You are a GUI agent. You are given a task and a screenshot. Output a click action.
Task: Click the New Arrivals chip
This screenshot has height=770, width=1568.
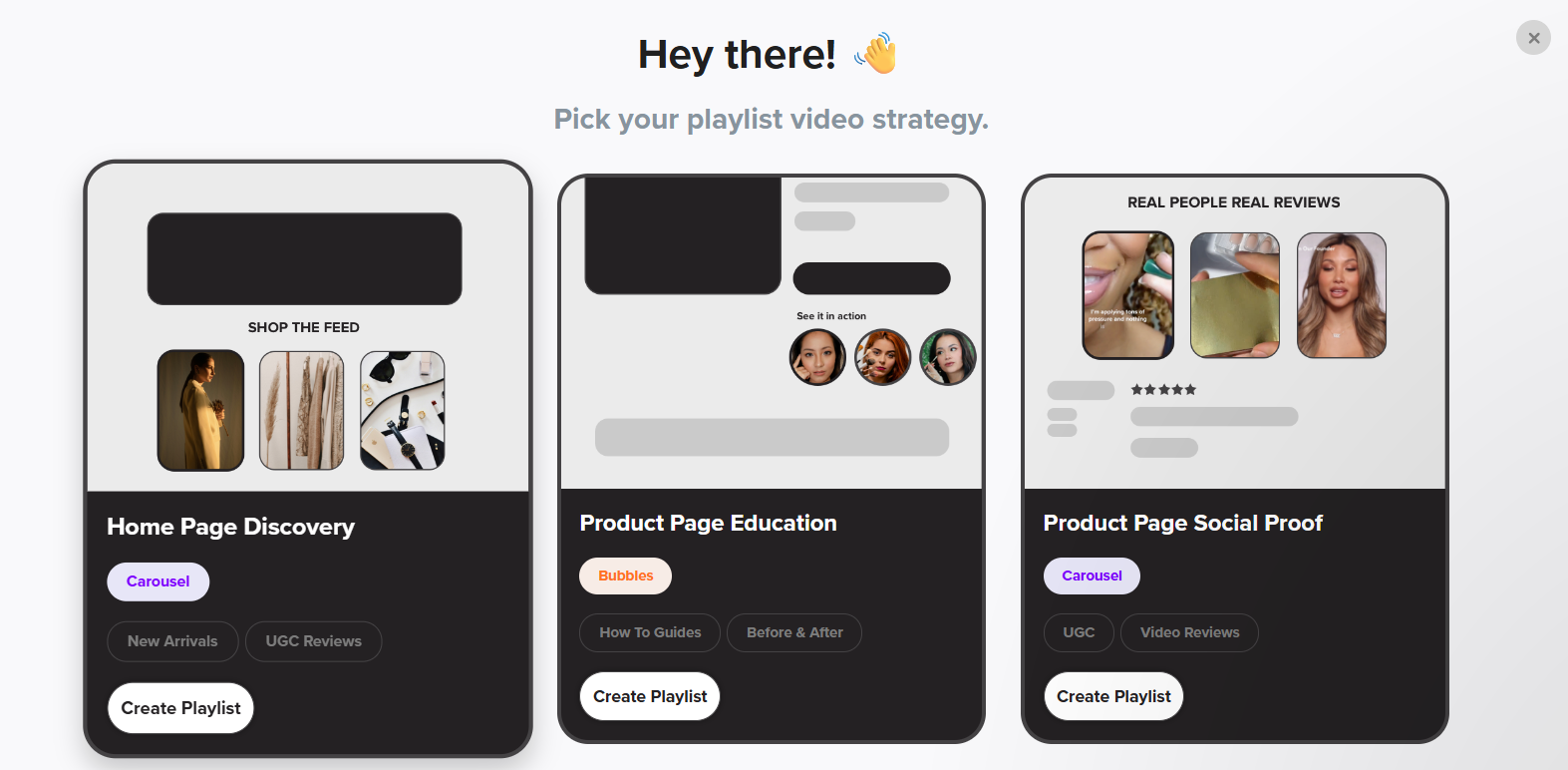tap(172, 641)
